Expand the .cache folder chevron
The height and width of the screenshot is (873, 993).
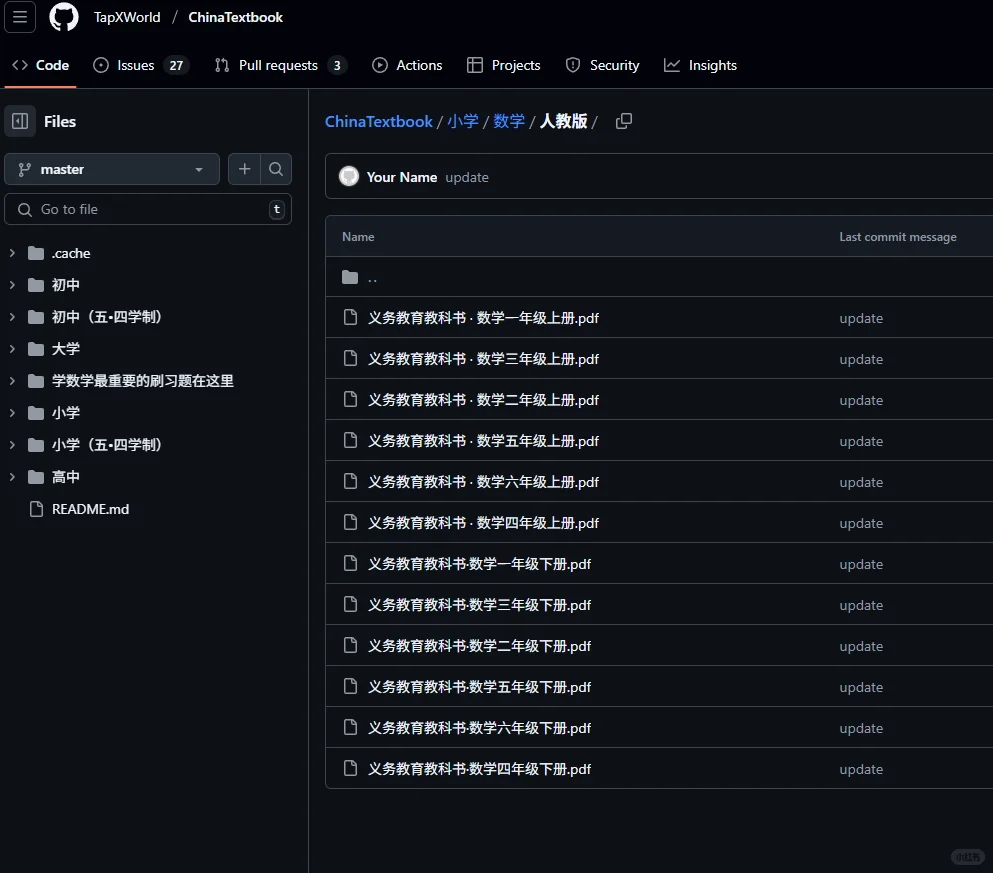[12, 253]
